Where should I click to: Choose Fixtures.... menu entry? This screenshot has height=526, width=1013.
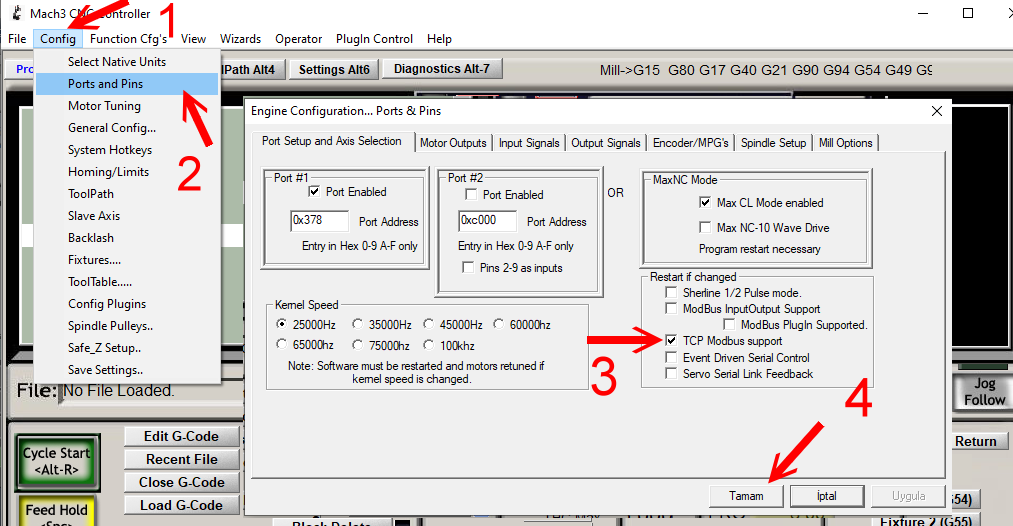[127, 260]
